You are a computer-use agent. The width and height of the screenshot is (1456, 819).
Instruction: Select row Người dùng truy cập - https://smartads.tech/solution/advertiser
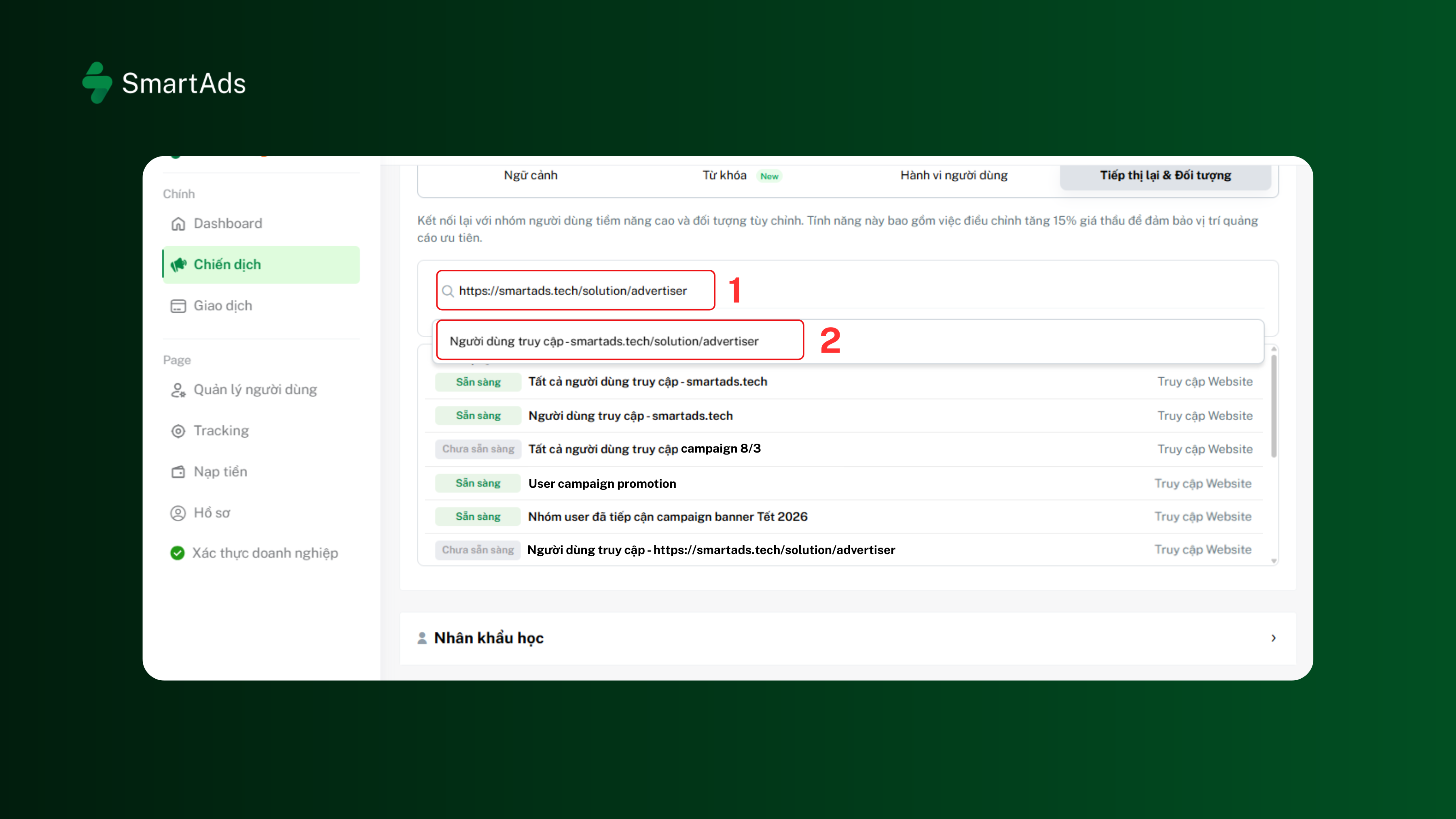tap(844, 549)
